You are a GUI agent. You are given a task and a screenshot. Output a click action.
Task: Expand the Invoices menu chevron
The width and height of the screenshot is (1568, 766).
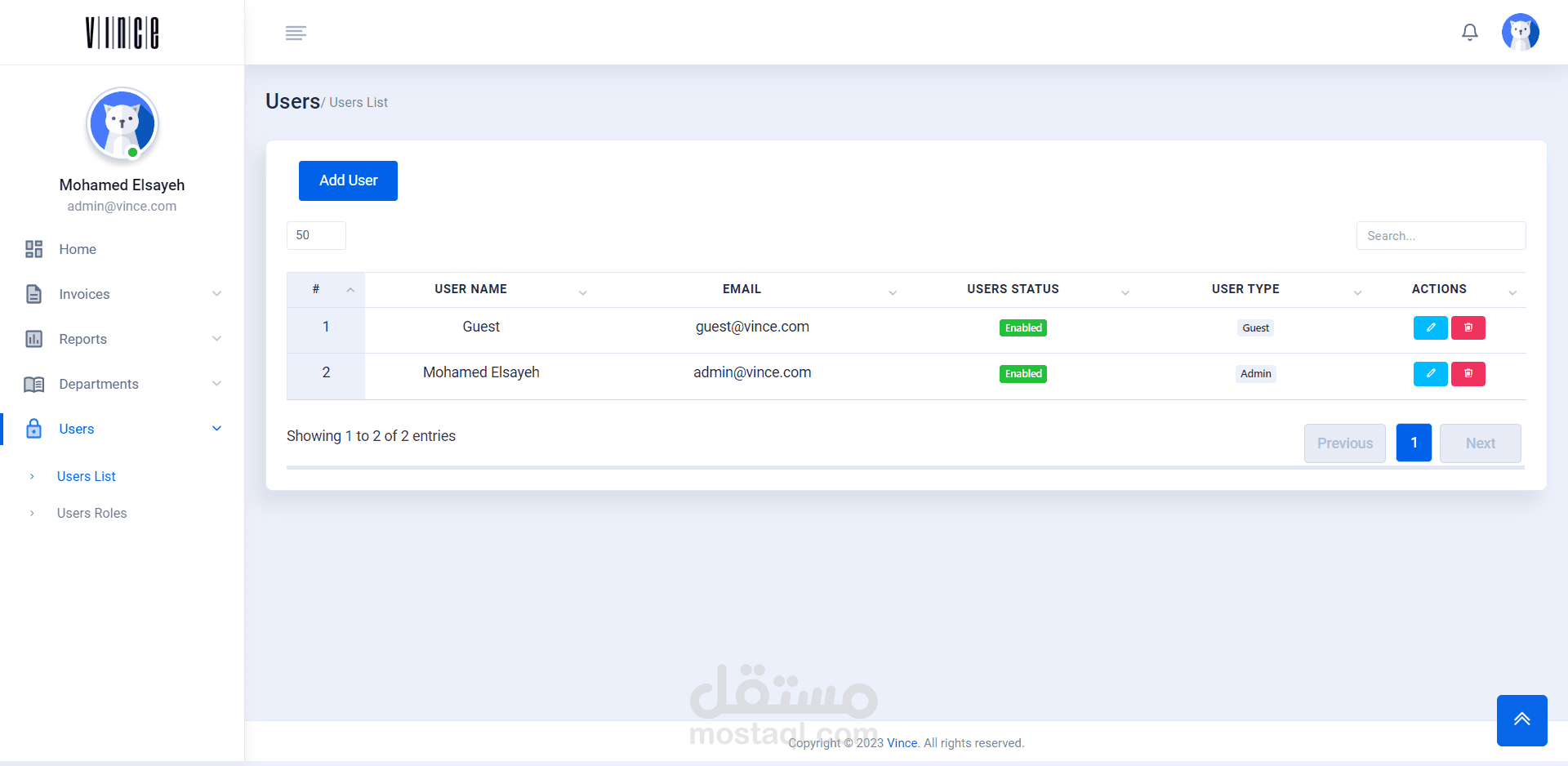click(216, 294)
